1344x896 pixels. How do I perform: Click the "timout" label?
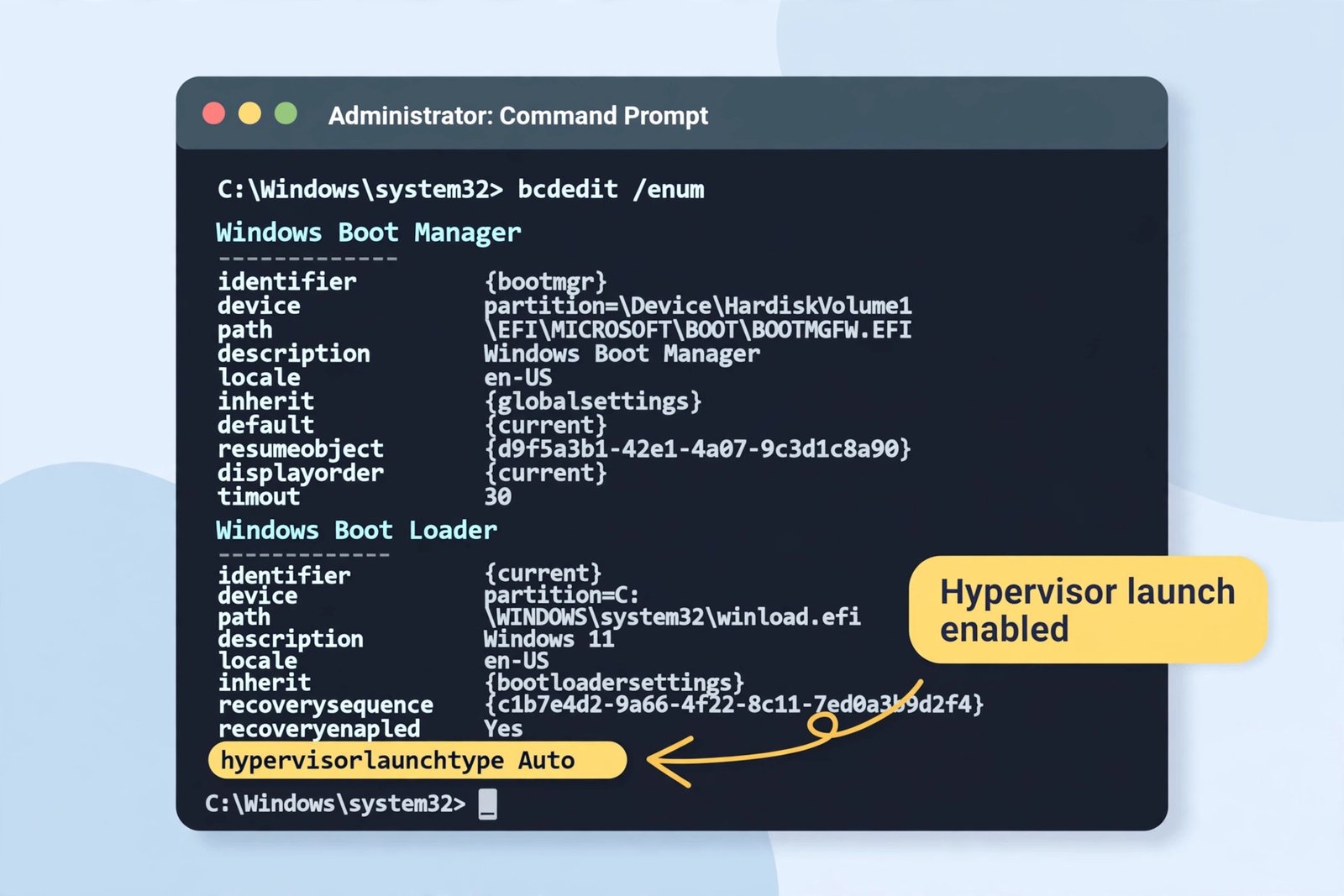[x=259, y=497]
